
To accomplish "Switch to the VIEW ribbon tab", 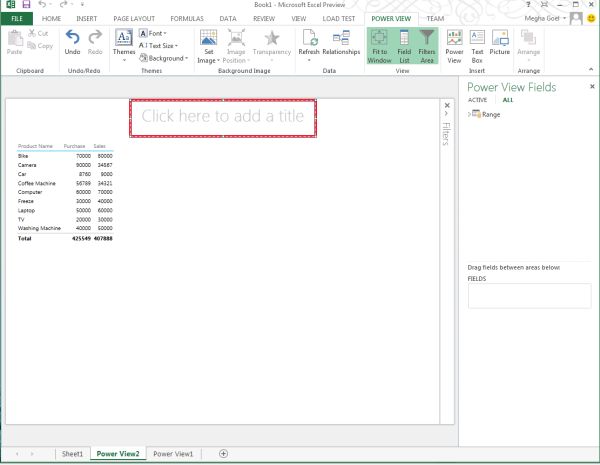I will click(x=298, y=19).
